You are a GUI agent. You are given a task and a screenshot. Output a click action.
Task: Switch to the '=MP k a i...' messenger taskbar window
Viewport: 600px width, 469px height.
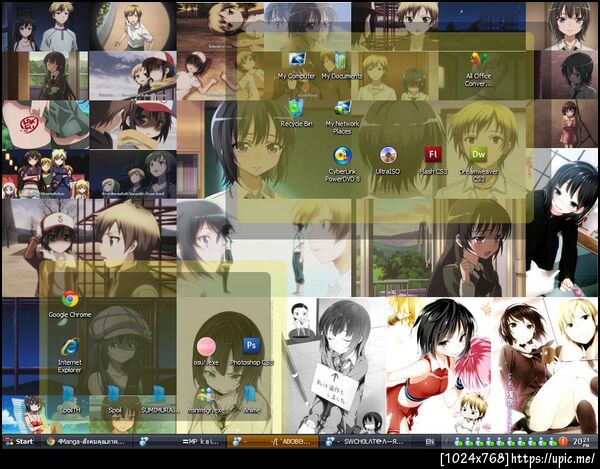(179, 441)
